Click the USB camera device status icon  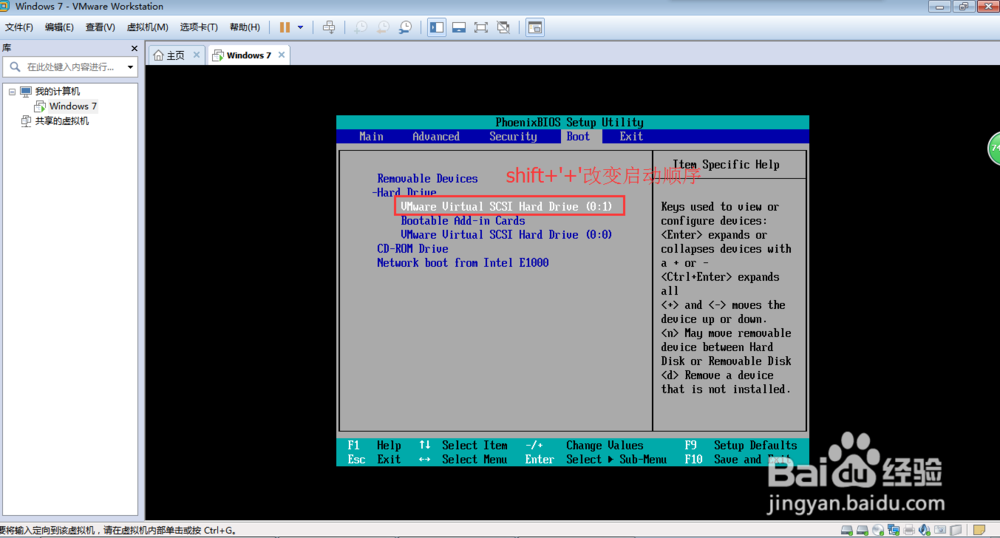point(940,530)
